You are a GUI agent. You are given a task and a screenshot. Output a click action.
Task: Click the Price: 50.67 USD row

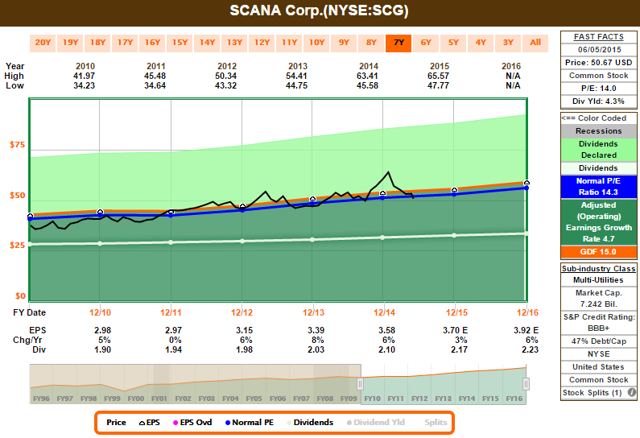[x=598, y=62]
